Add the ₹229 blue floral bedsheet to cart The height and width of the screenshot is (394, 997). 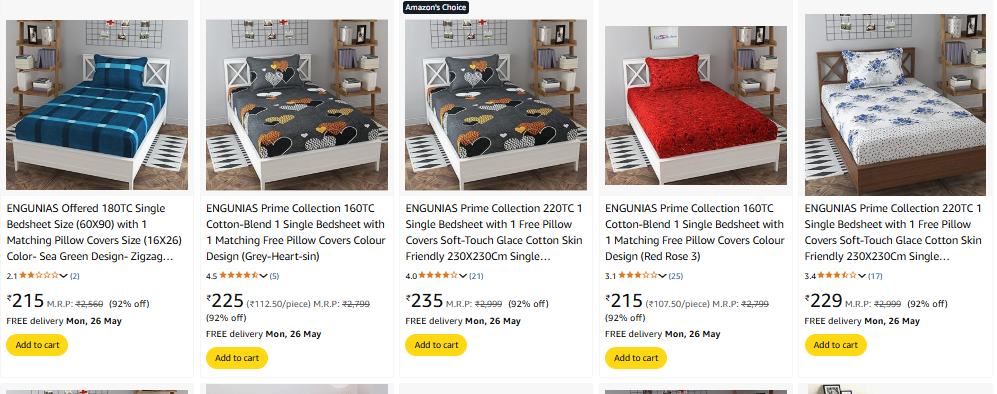tap(835, 345)
